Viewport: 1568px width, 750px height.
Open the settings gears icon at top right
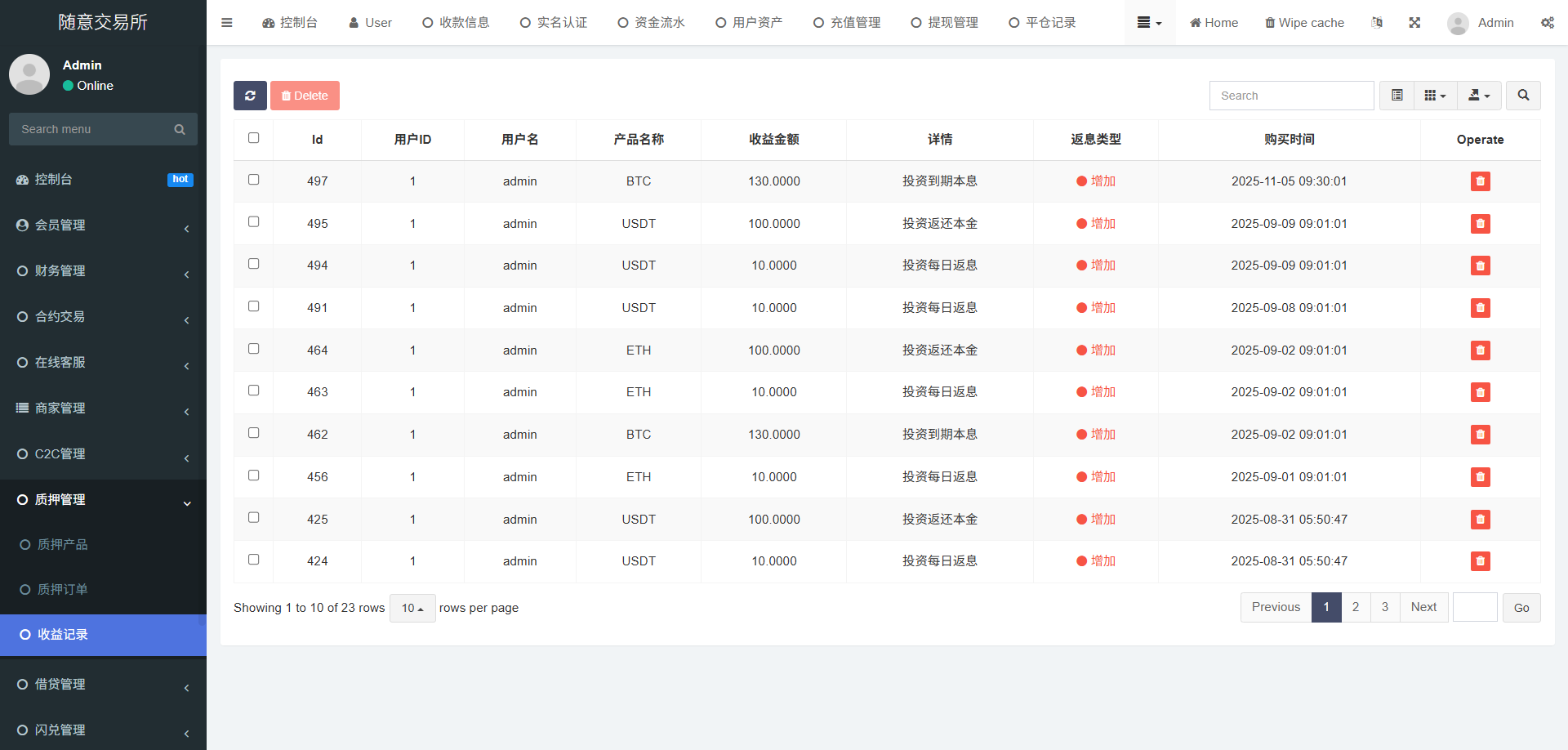pyautogui.click(x=1547, y=23)
